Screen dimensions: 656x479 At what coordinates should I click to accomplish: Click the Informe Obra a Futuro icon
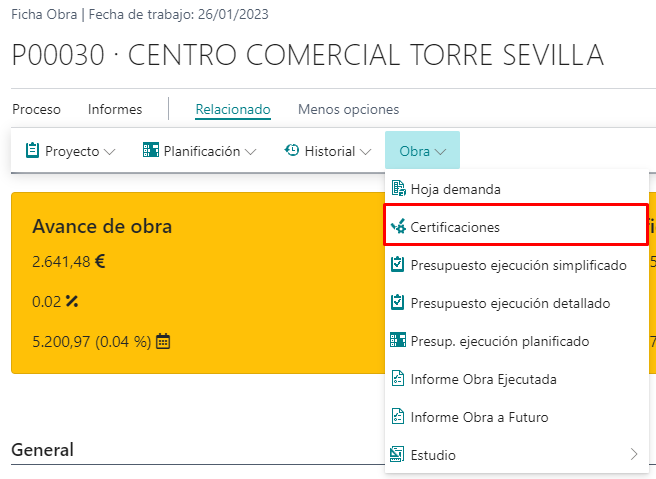(397, 416)
